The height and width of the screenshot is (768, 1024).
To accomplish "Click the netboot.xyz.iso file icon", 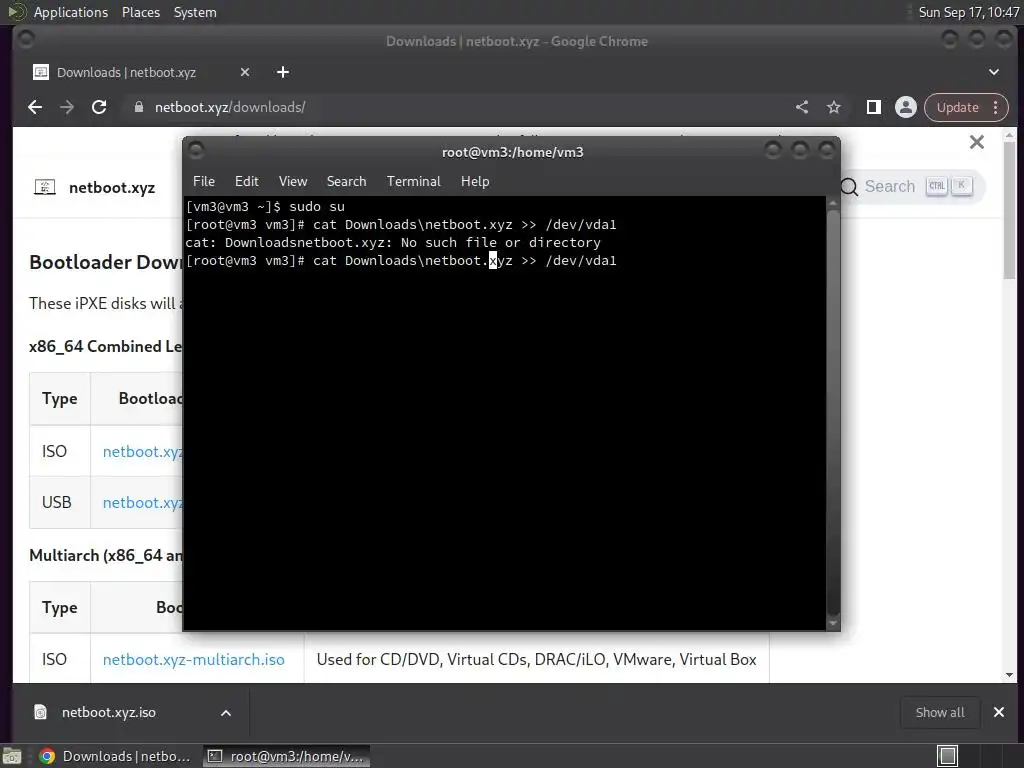I will coord(40,712).
